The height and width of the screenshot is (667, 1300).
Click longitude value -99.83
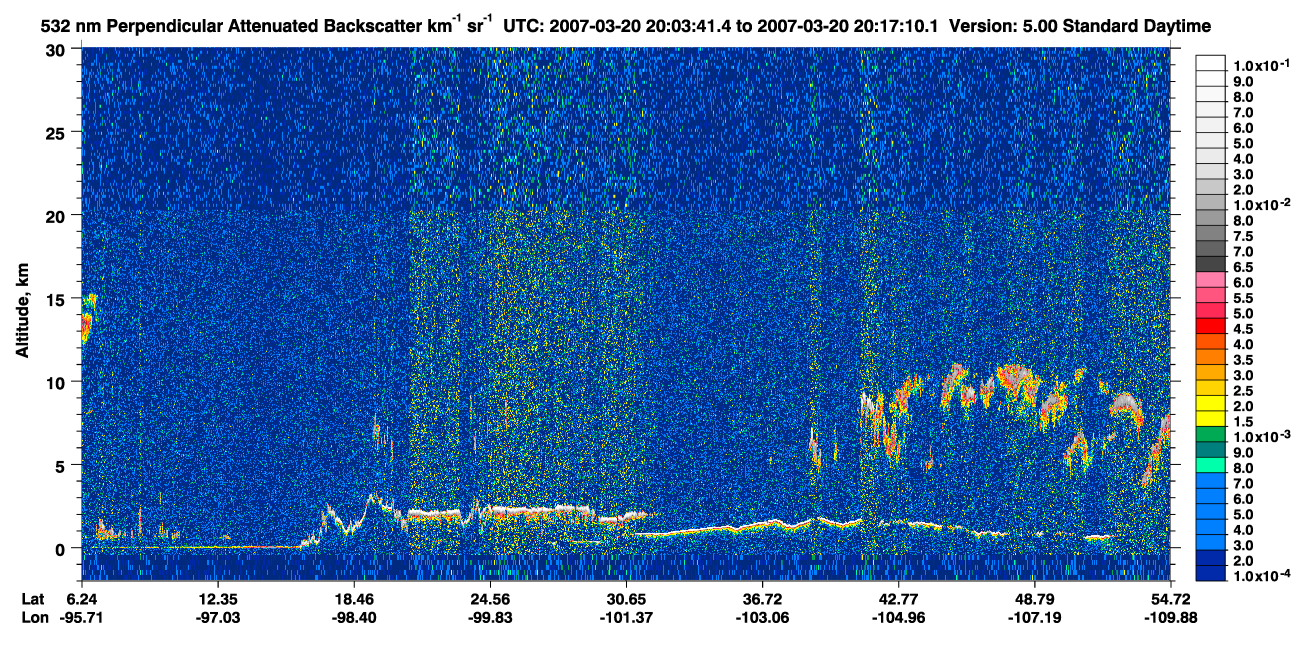(x=490, y=617)
